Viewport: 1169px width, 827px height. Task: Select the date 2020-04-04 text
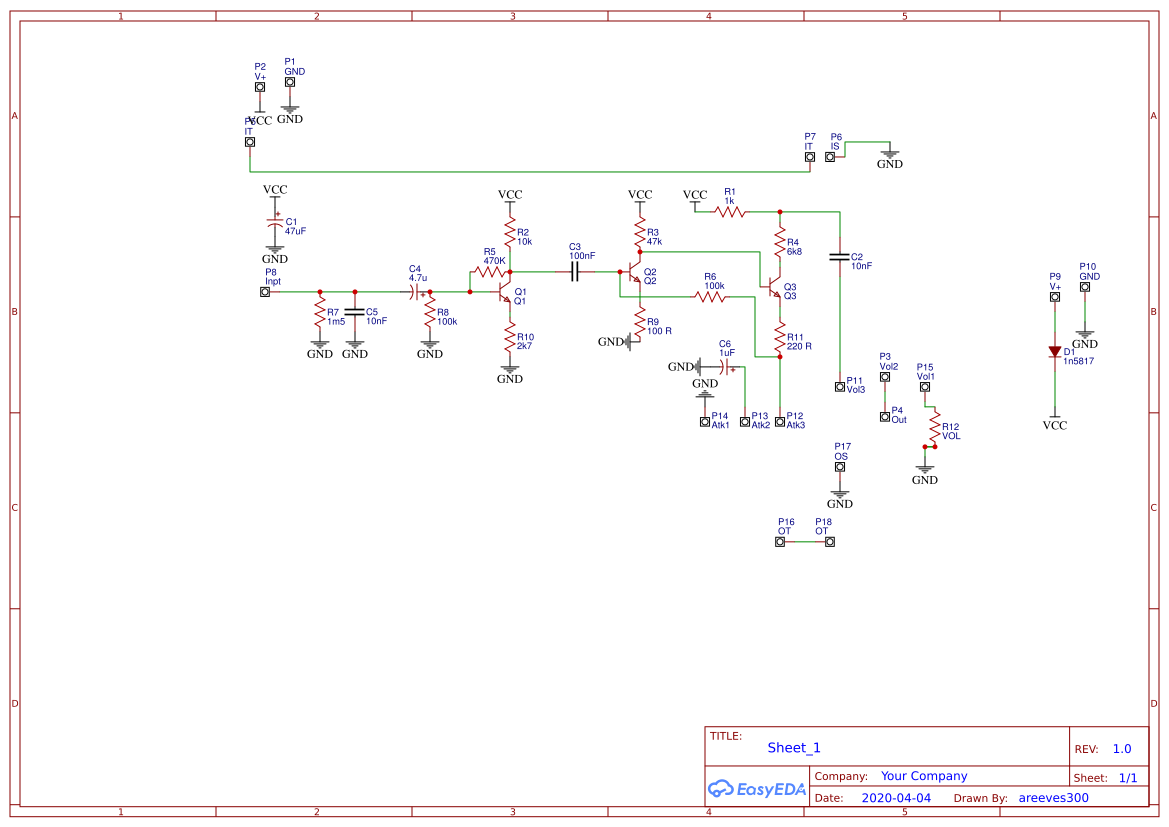[895, 797]
